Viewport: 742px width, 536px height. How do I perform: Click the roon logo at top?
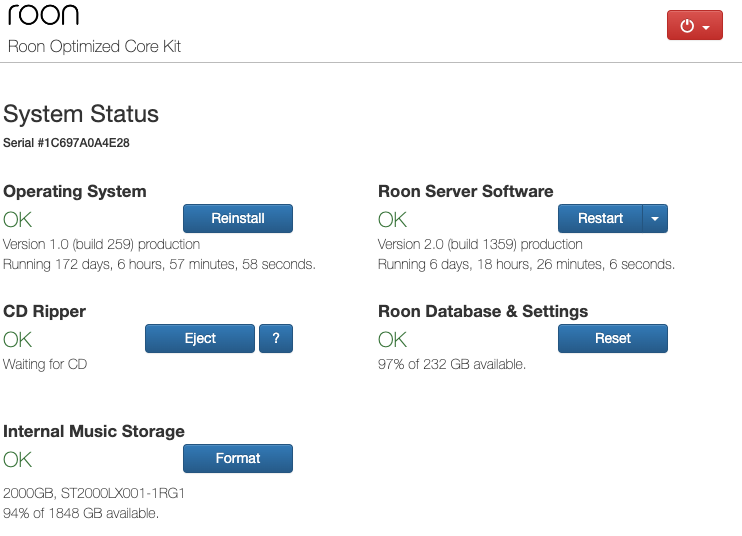click(x=44, y=15)
